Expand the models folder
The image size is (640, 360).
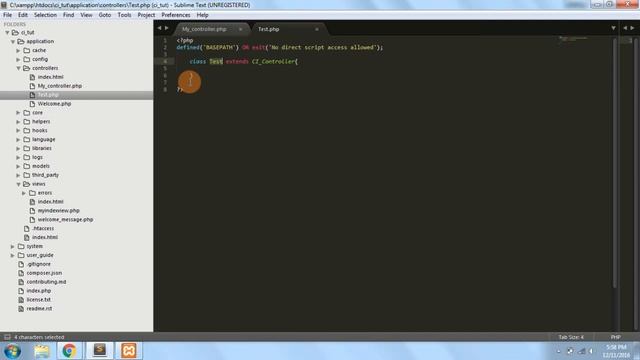[18, 167]
